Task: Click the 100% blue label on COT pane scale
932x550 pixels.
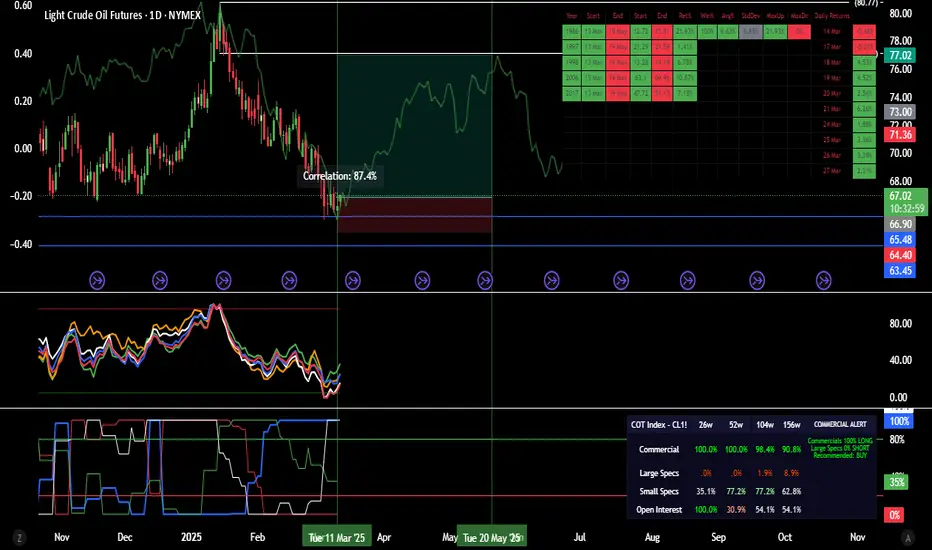Action: [x=899, y=421]
